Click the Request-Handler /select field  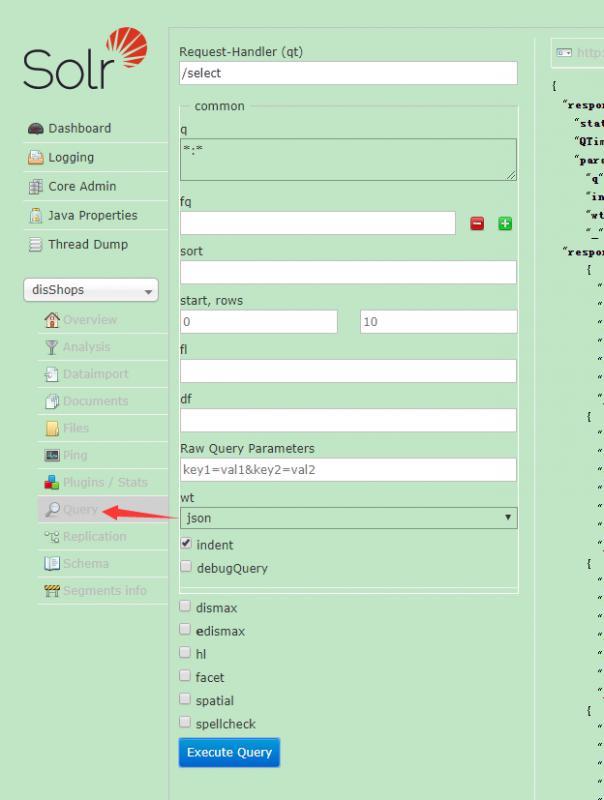pyautogui.click(x=348, y=73)
